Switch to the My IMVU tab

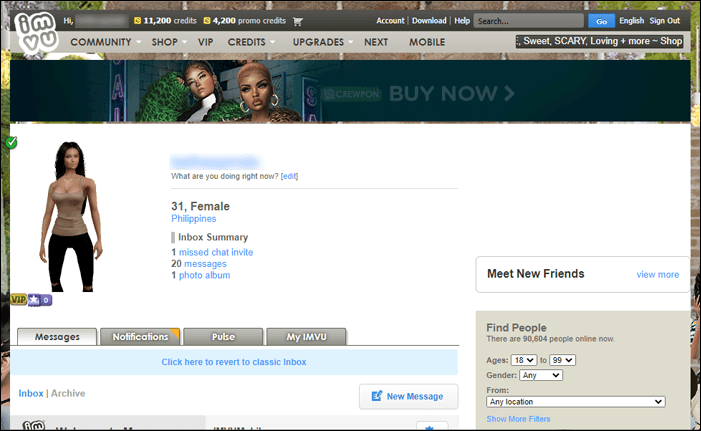pos(306,337)
